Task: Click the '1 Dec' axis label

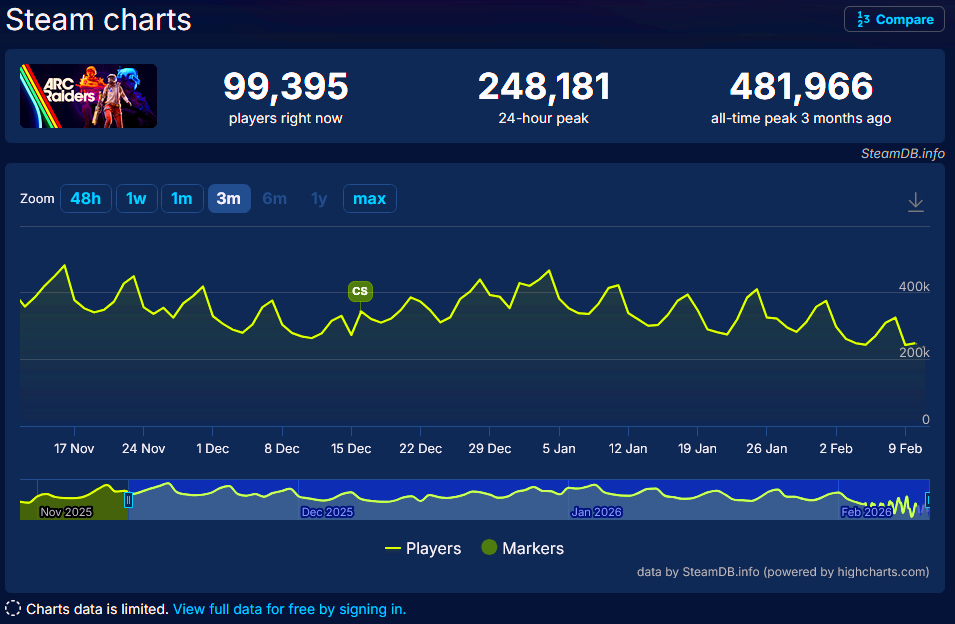Action: coord(213,449)
